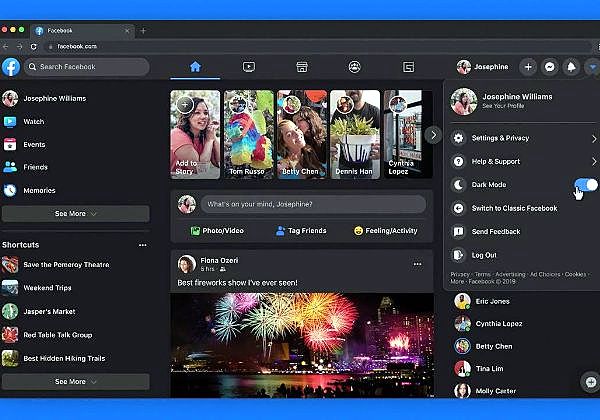This screenshot has width=600, height=420.
Task: Open Messenger from the top bar
Action: (550, 67)
